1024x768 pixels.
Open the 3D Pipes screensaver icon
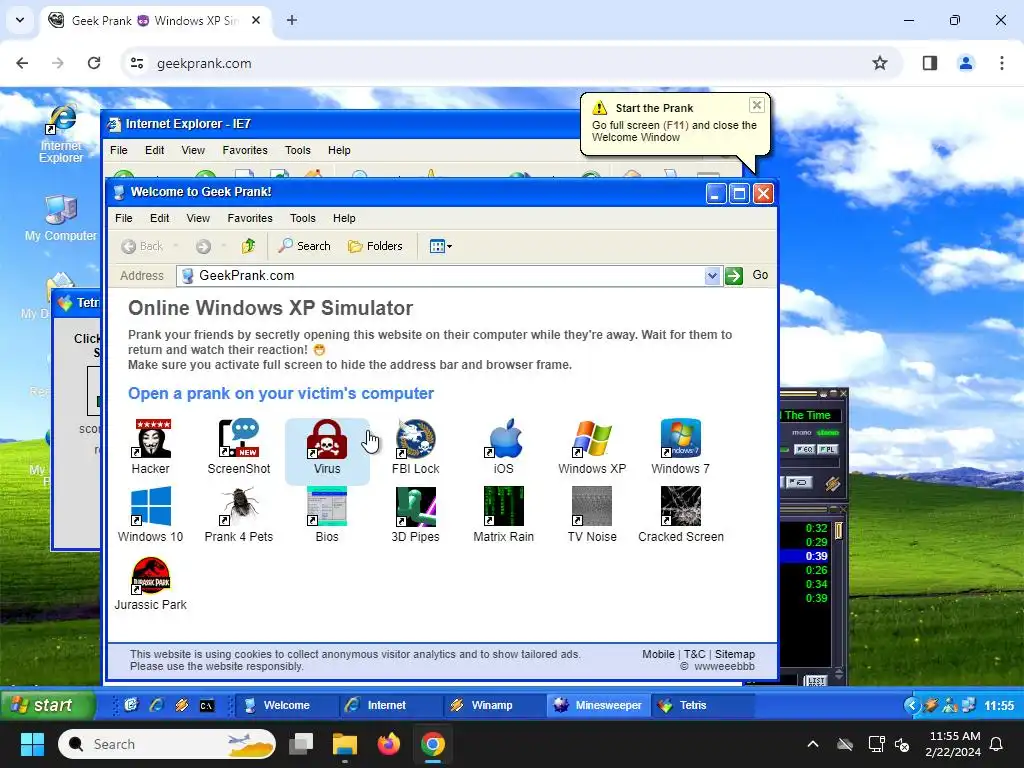click(415, 515)
